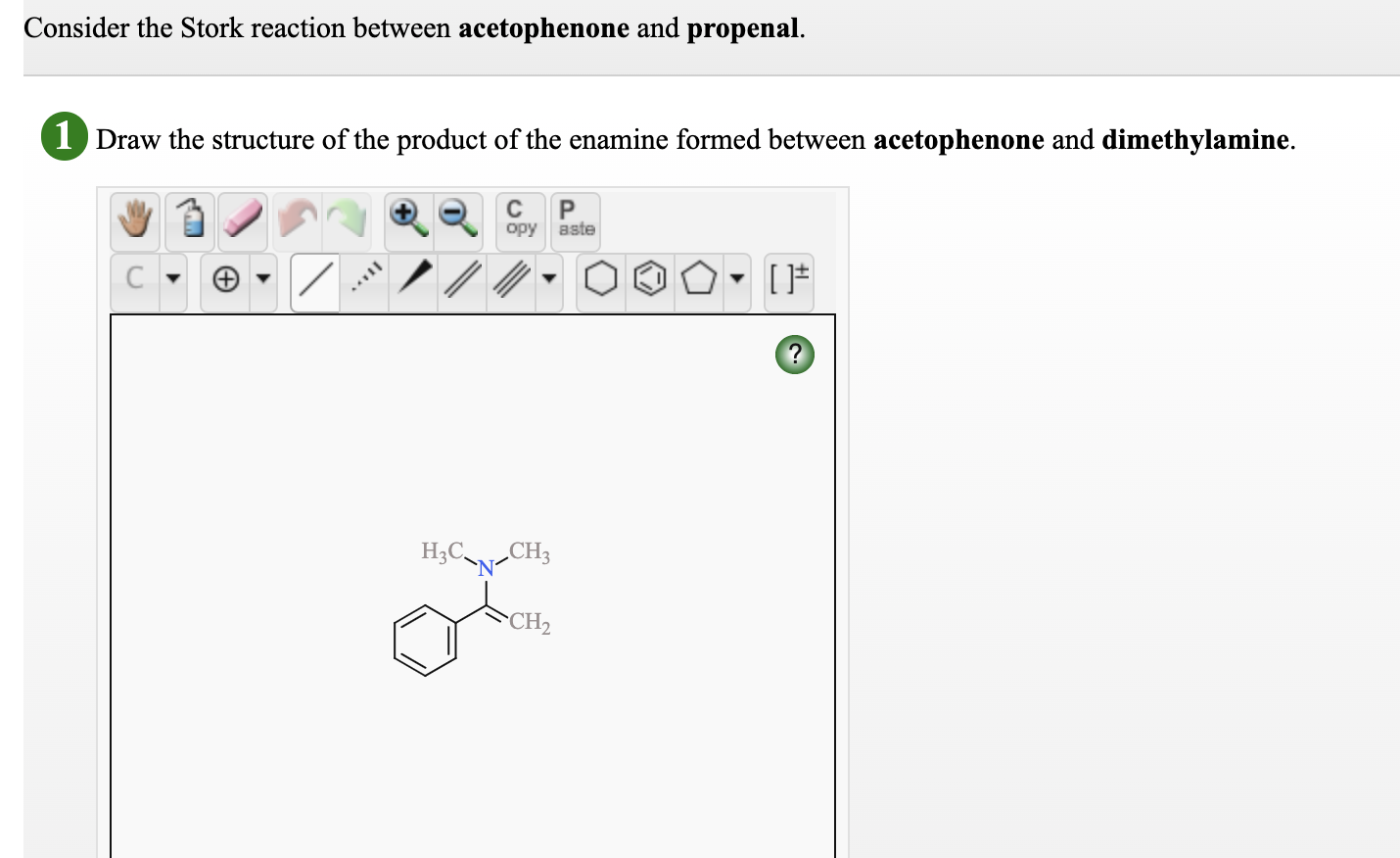Click the Paste button
This screenshot has height=858, width=1400.
point(575,219)
